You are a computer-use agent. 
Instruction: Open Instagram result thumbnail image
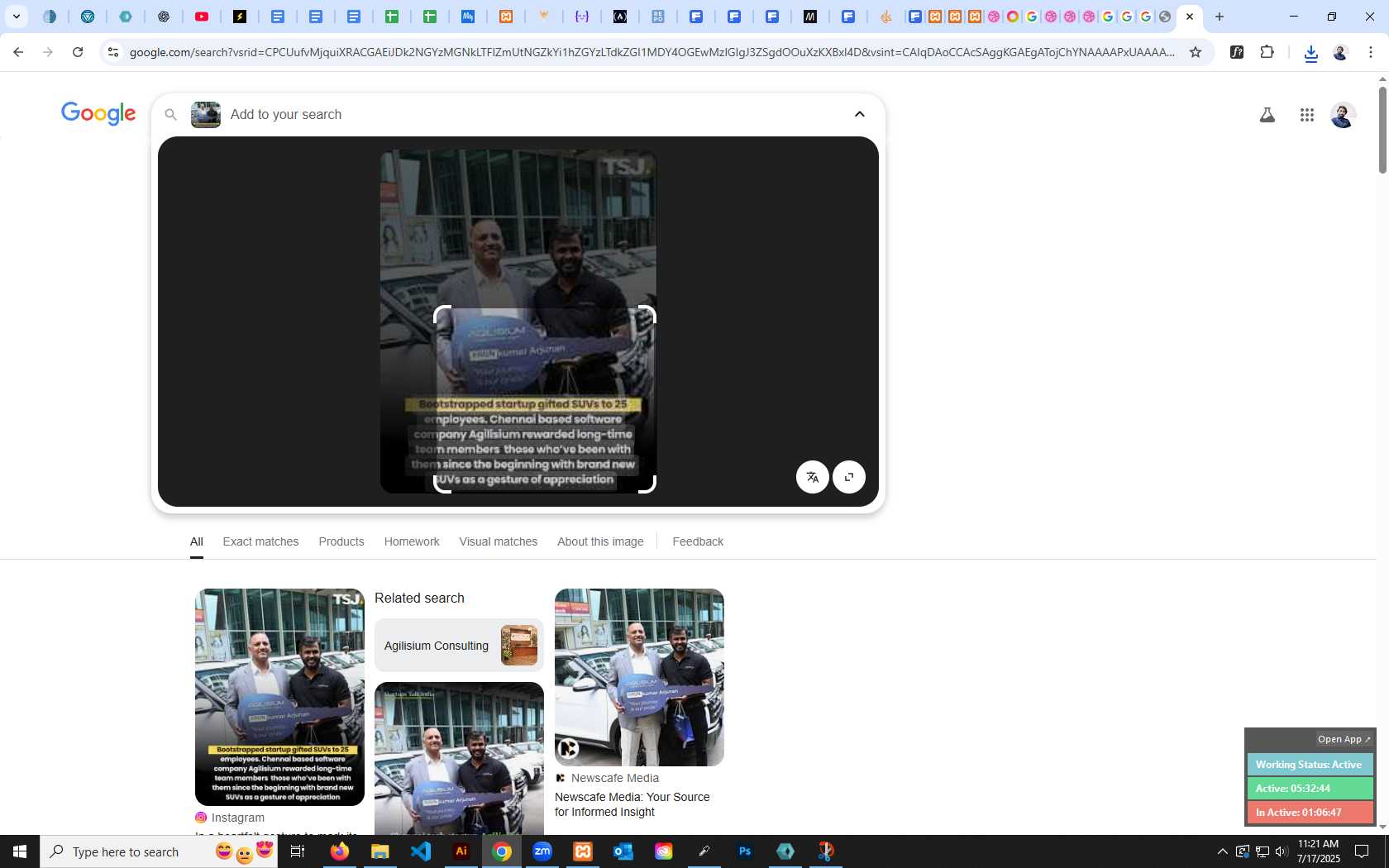[x=279, y=697]
